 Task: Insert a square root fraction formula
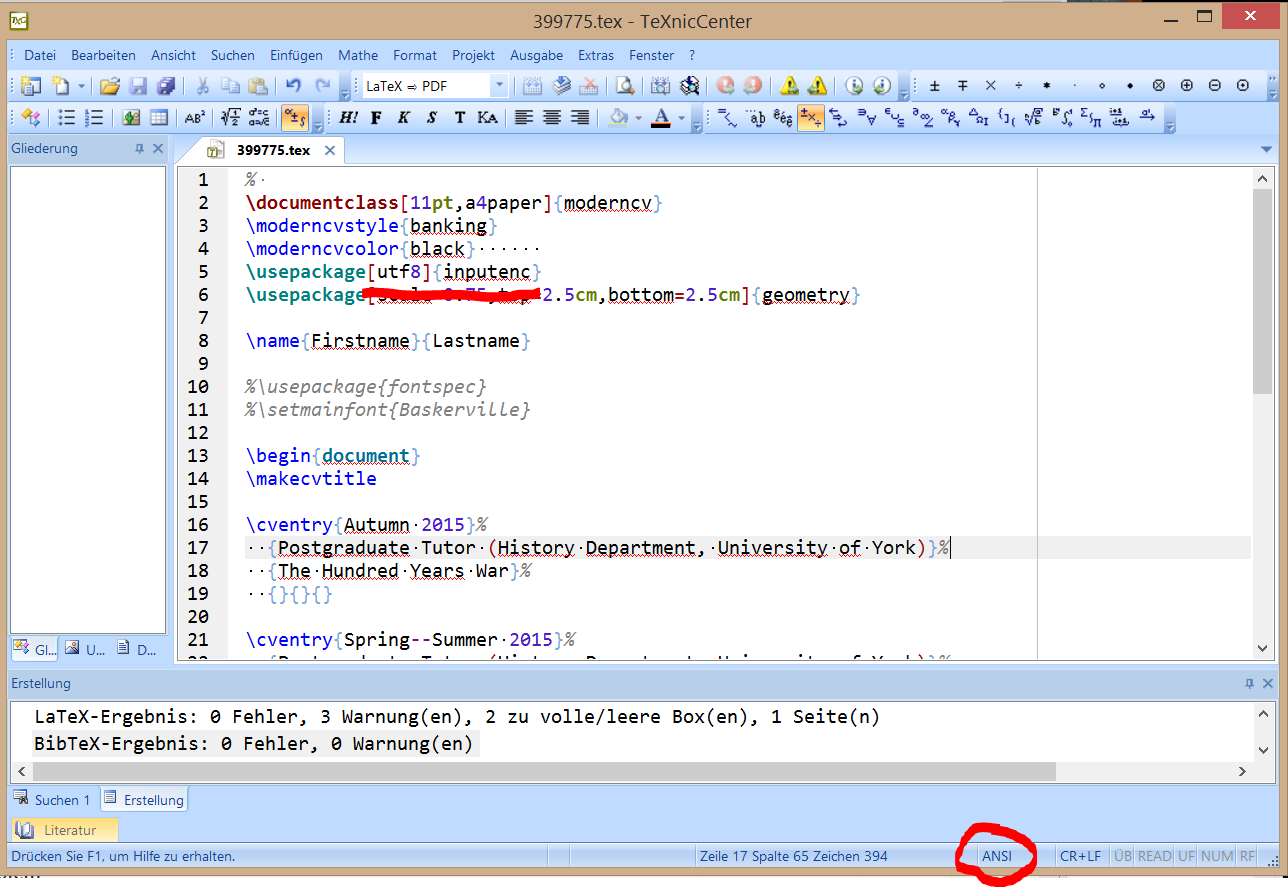pos(230,118)
